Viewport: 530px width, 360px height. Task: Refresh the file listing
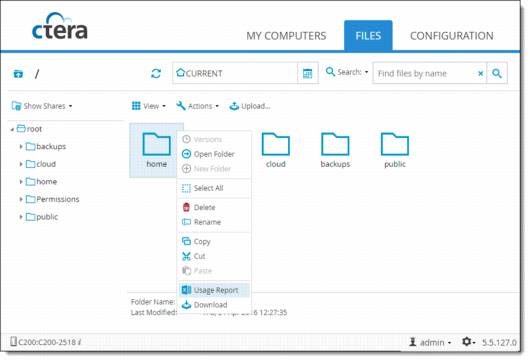156,73
